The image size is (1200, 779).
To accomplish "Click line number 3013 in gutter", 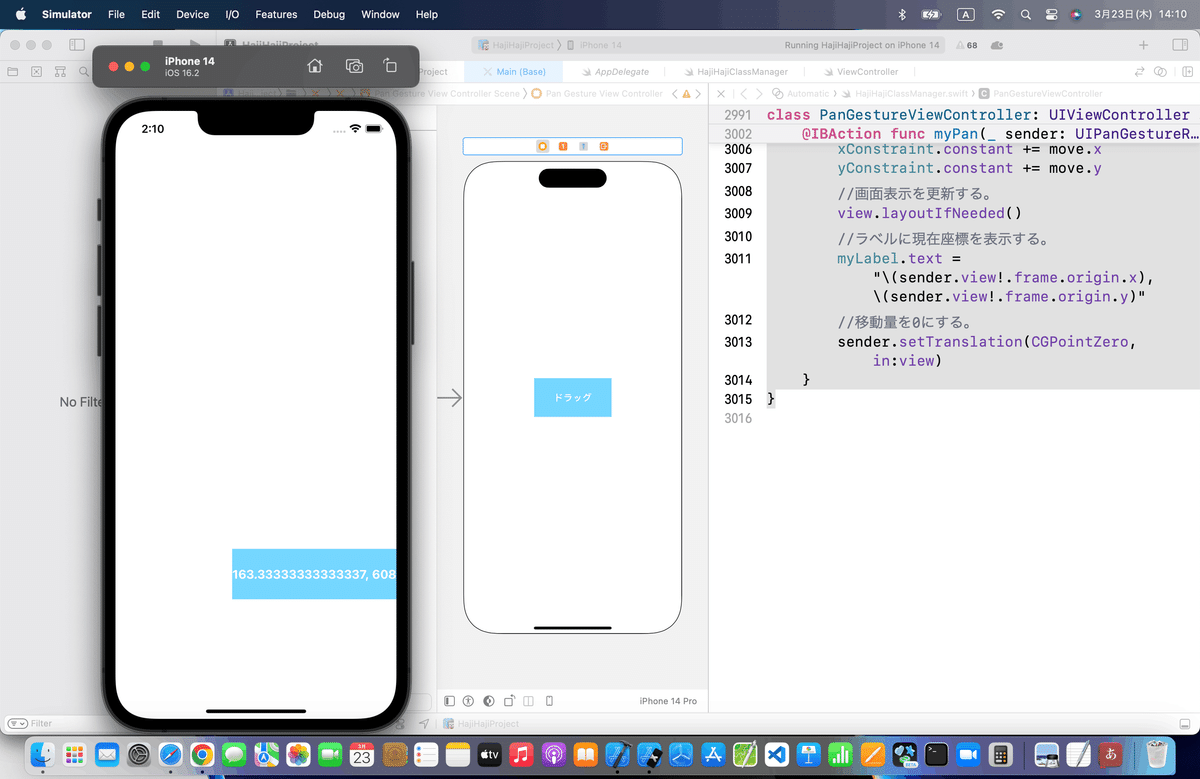I will [x=737, y=342].
